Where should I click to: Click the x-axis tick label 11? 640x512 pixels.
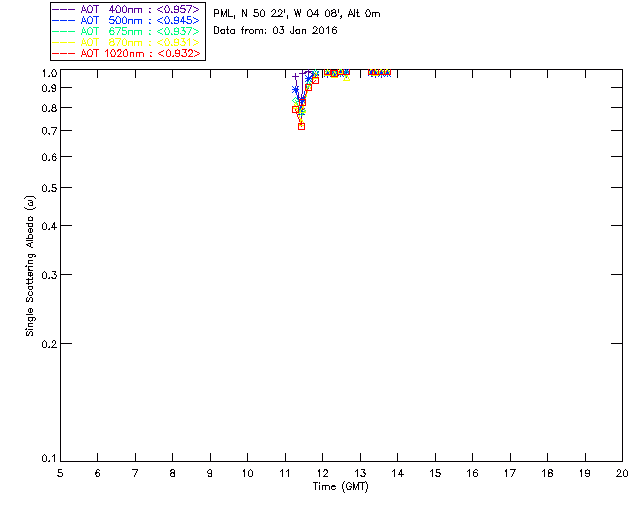285,473
